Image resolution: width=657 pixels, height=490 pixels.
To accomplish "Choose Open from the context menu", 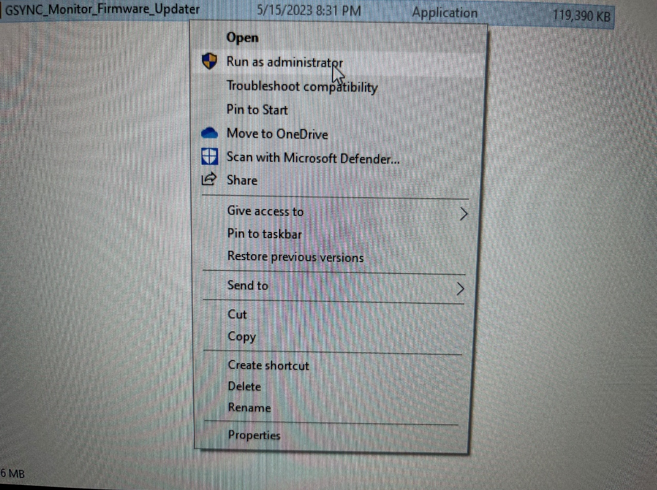I will pos(242,38).
